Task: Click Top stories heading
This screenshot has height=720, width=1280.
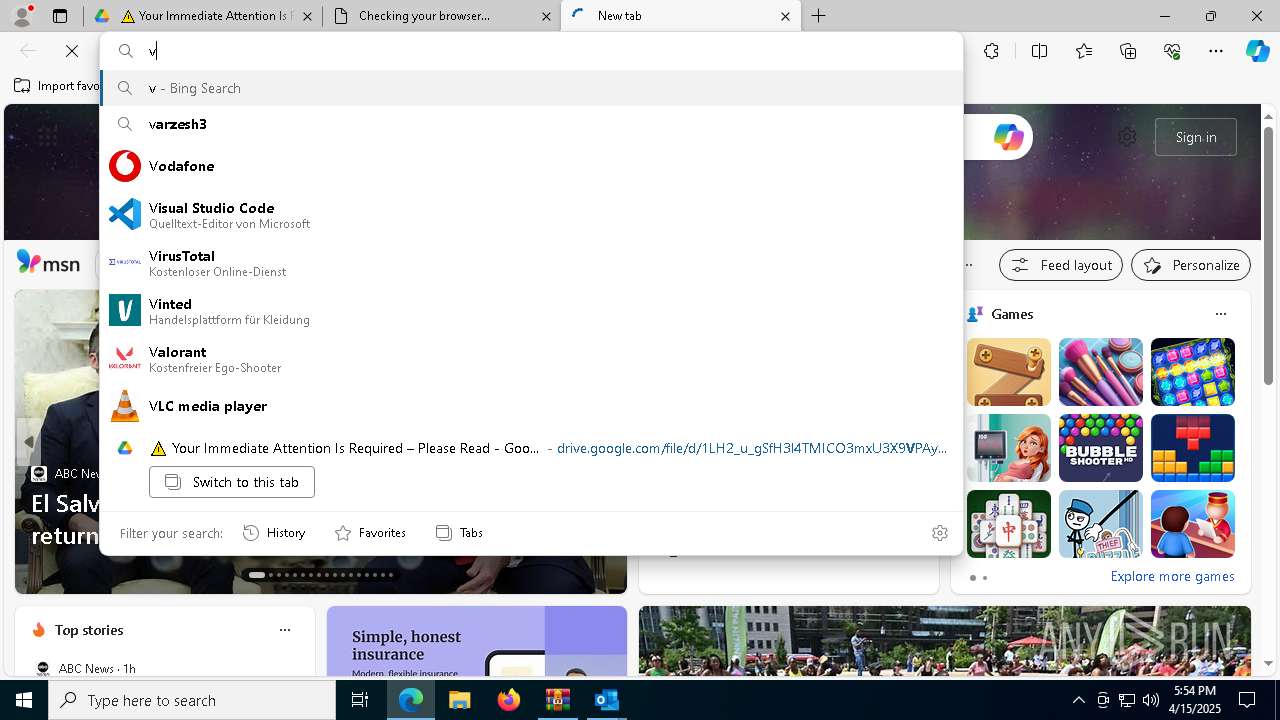Action: click(89, 630)
